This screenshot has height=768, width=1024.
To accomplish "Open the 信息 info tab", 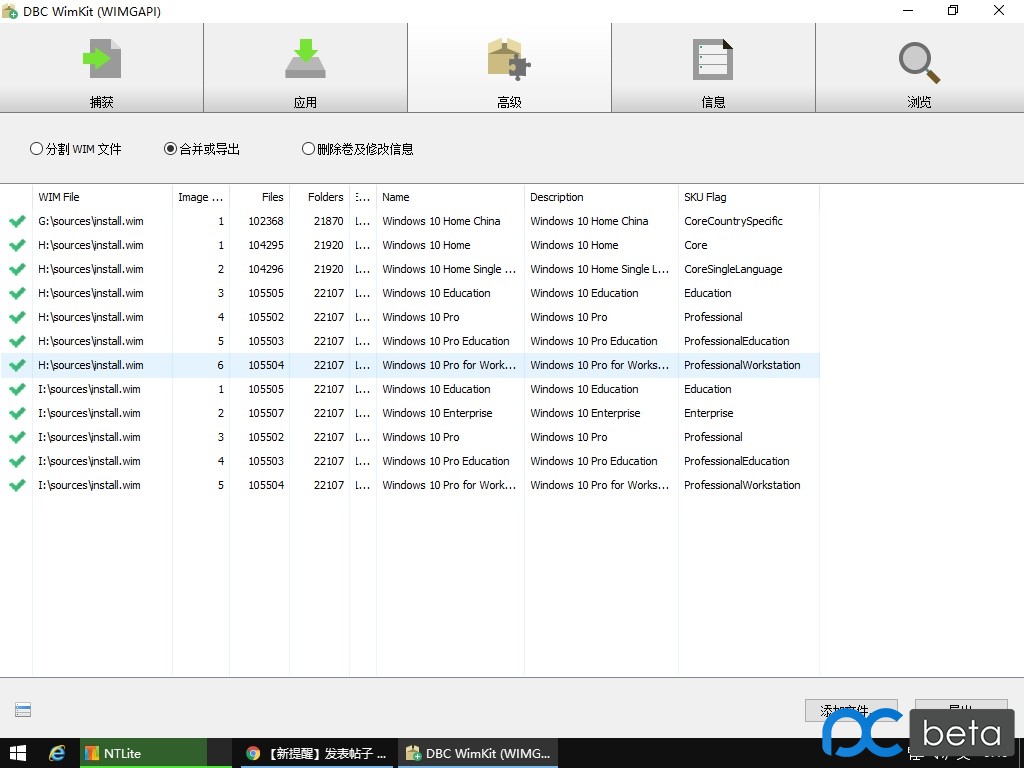I will click(713, 68).
